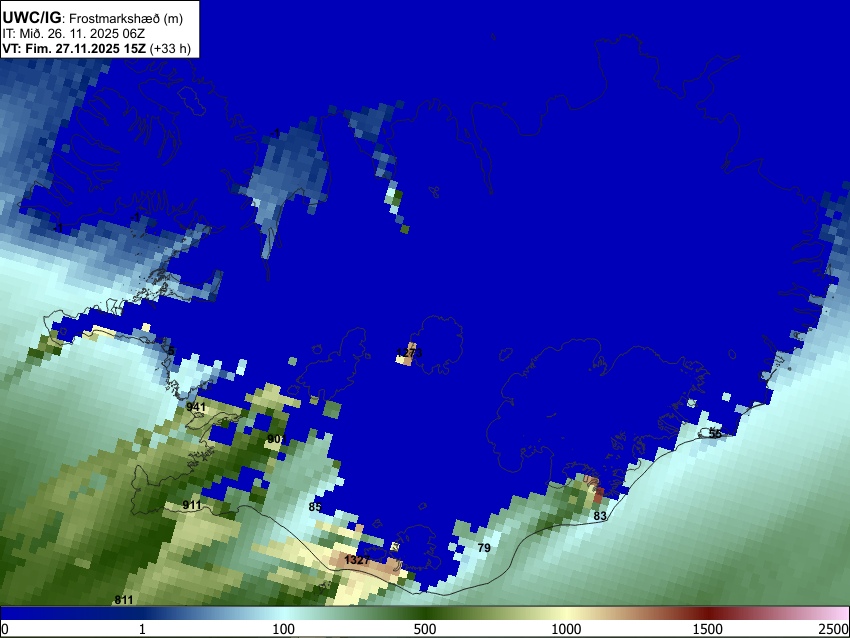Click the 83 map label
This screenshot has width=850, height=638.
click(x=600, y=516)
